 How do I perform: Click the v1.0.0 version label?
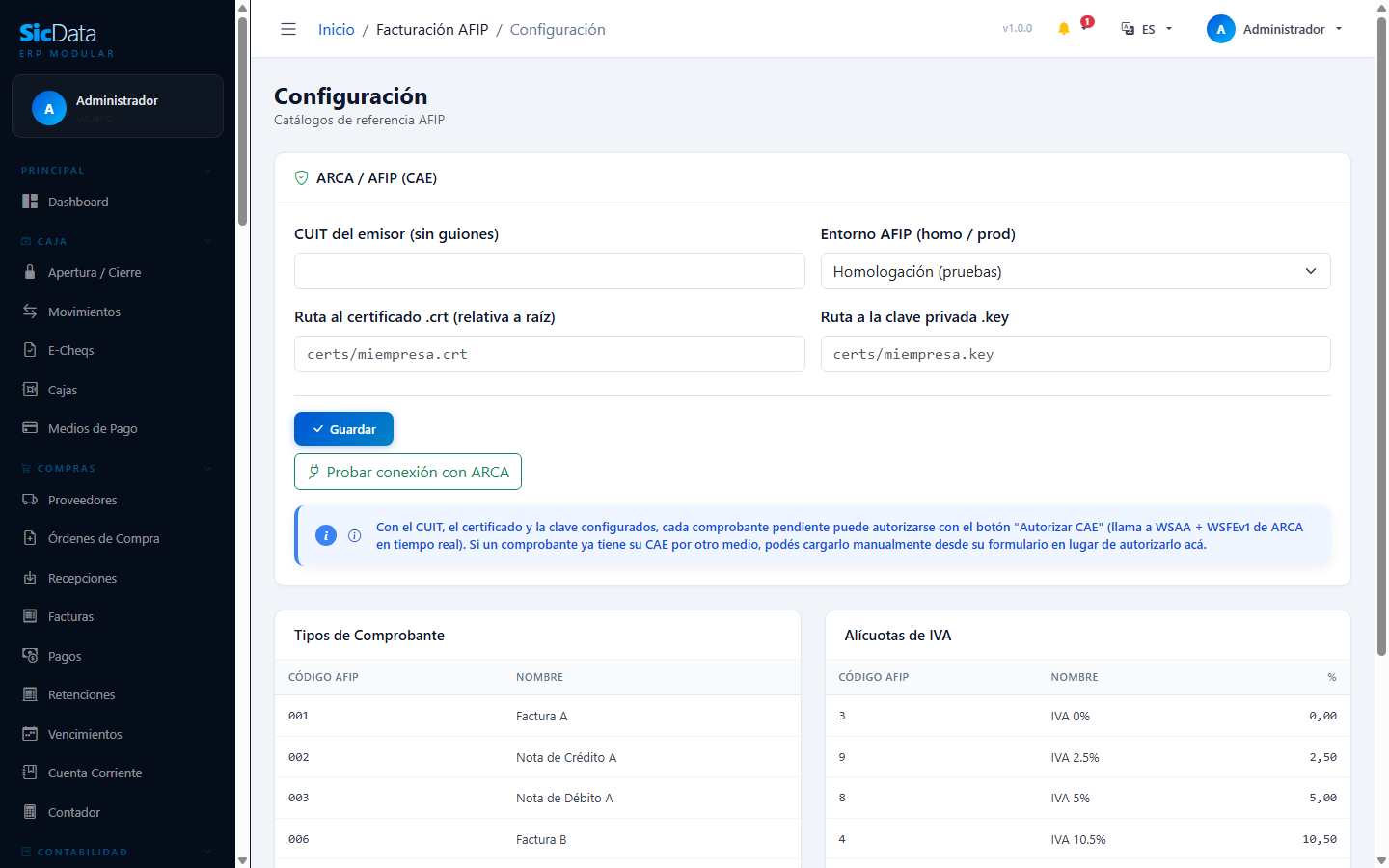1017,29
